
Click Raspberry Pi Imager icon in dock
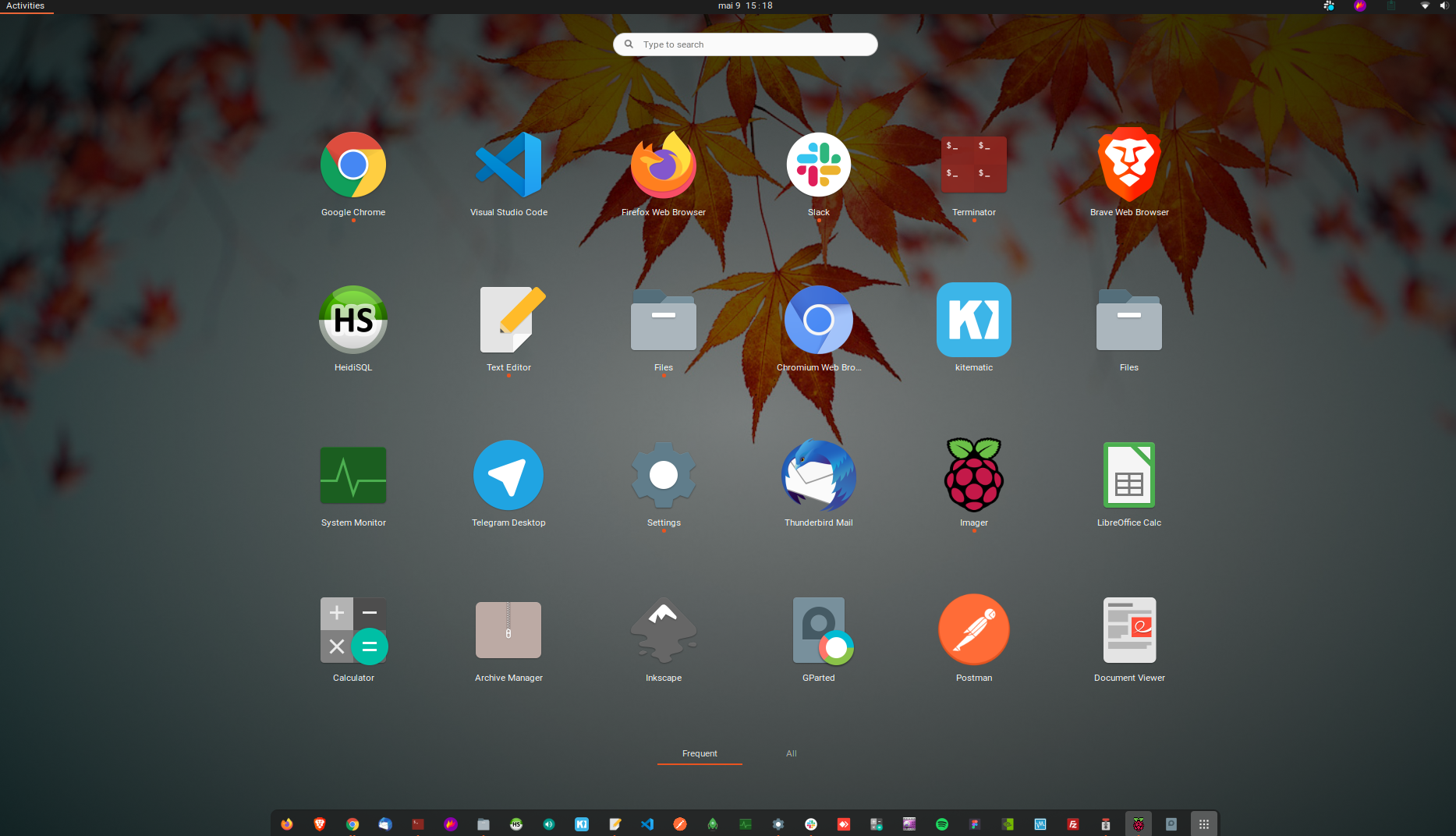click(1139, 824)
